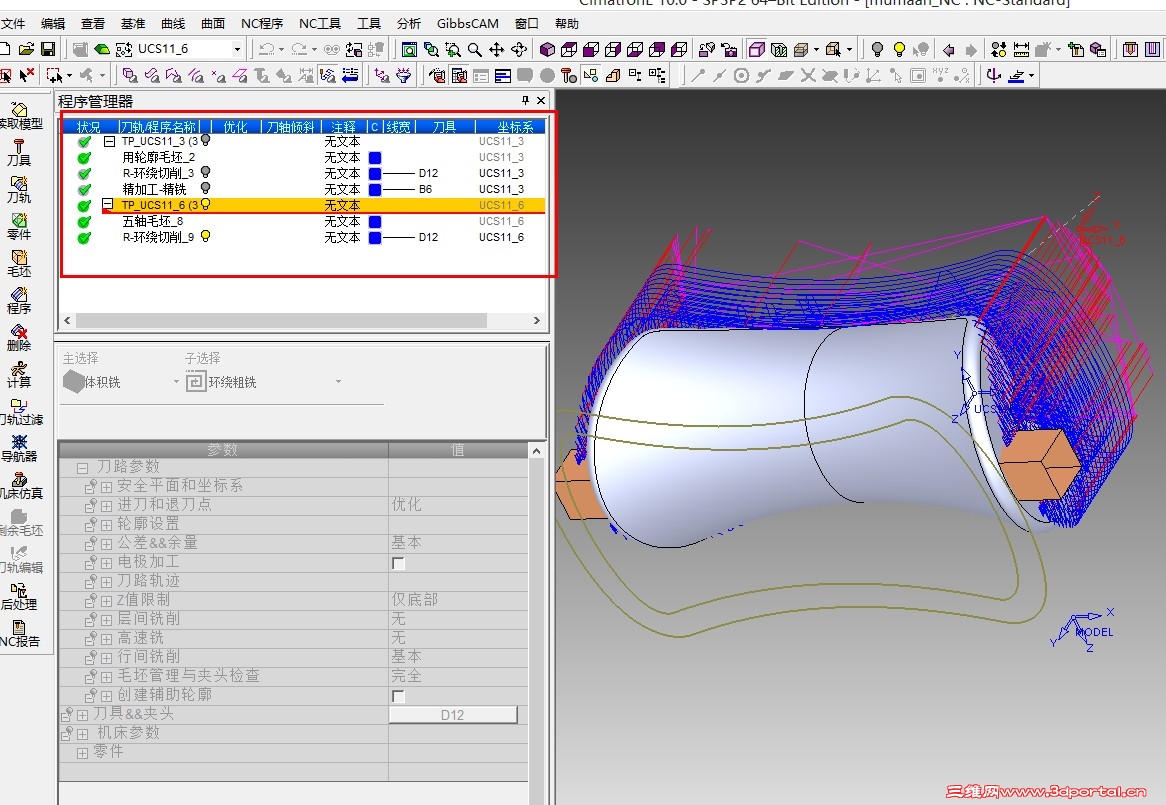Expand 安全平面和坐标系 parameters
This screenshot has height=805, width=1166.
pos(106,487)
